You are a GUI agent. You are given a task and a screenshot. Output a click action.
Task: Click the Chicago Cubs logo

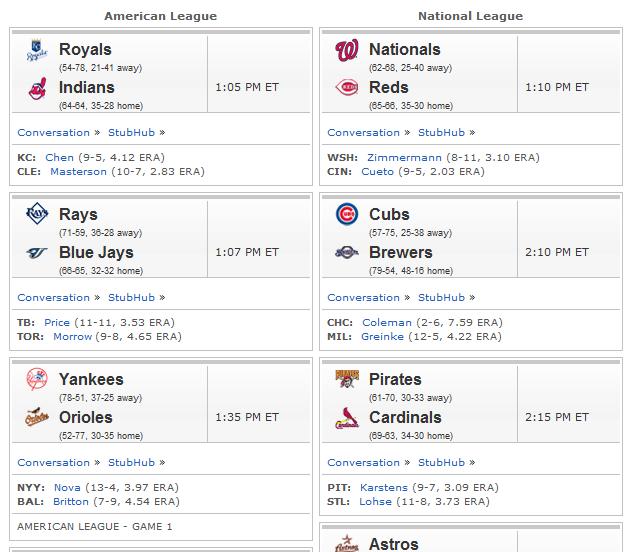click(347, 214)
